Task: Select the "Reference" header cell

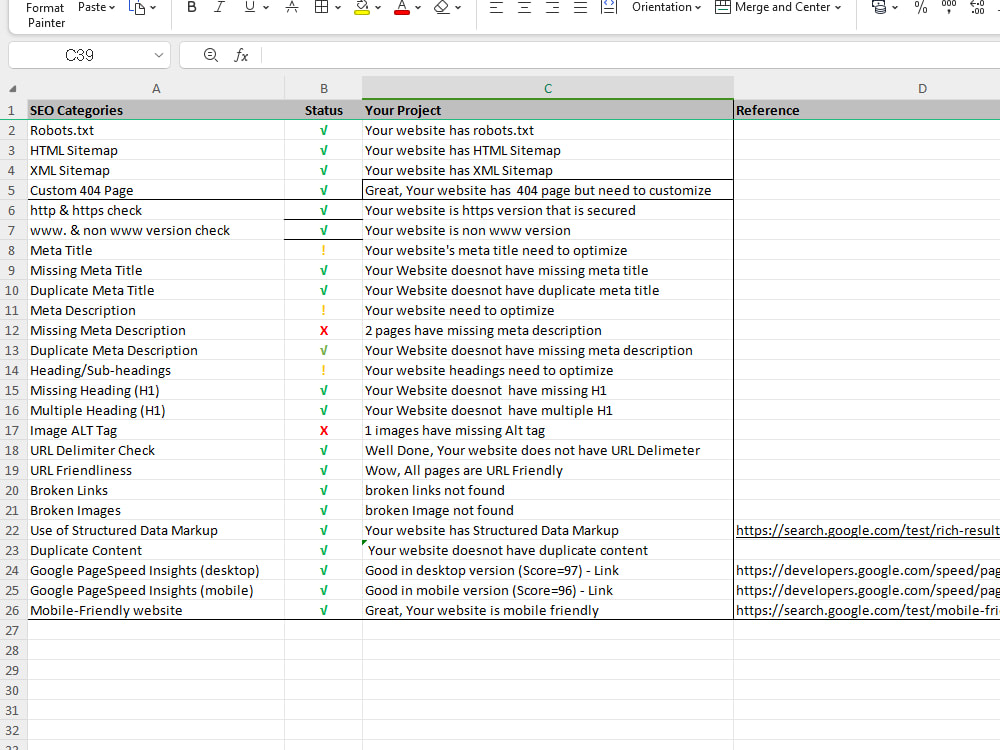Action: tap(867, 110)
